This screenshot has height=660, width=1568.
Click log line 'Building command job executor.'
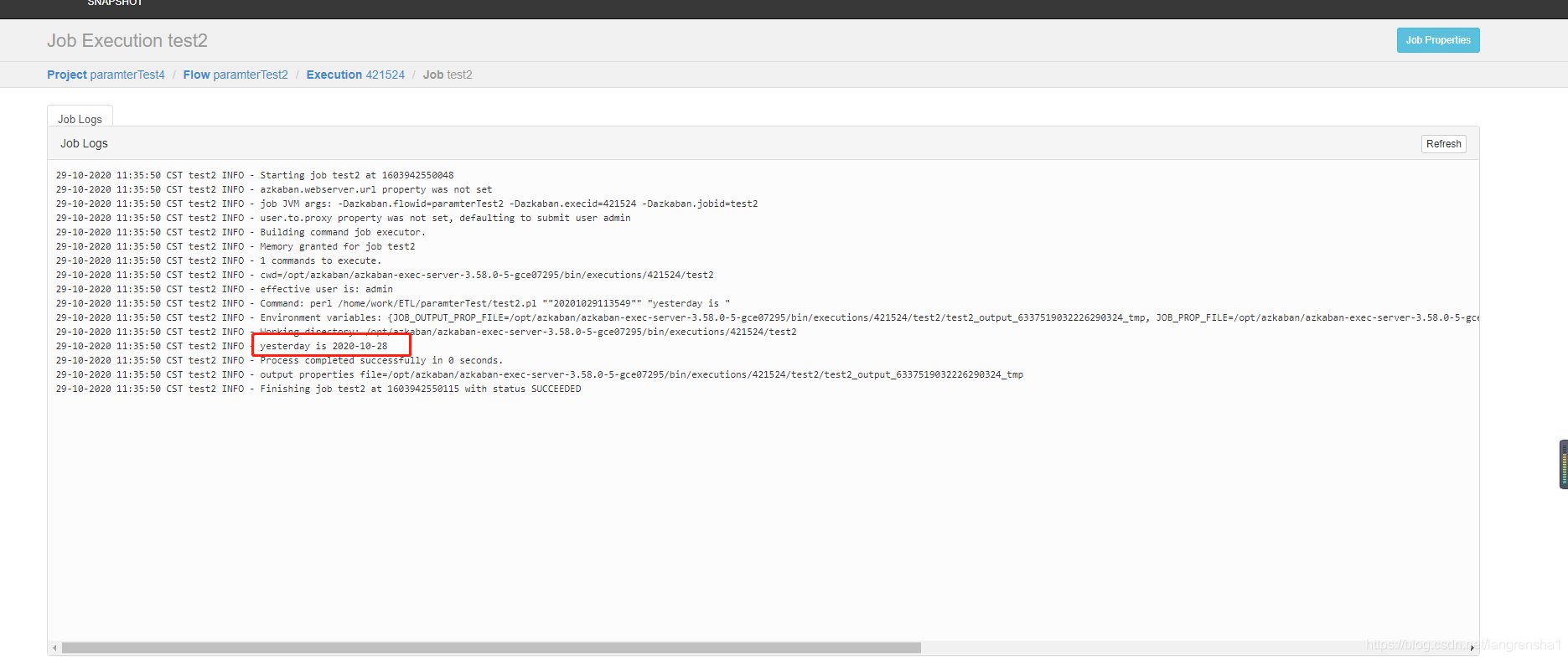point(241,233)
